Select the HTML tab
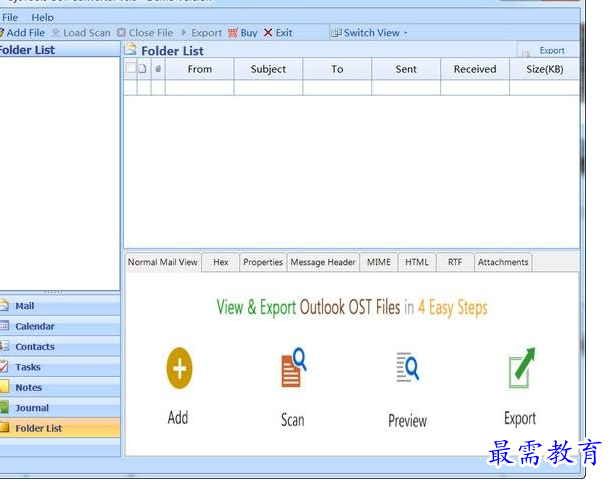 pyautogui.click(x=417, y=262)
